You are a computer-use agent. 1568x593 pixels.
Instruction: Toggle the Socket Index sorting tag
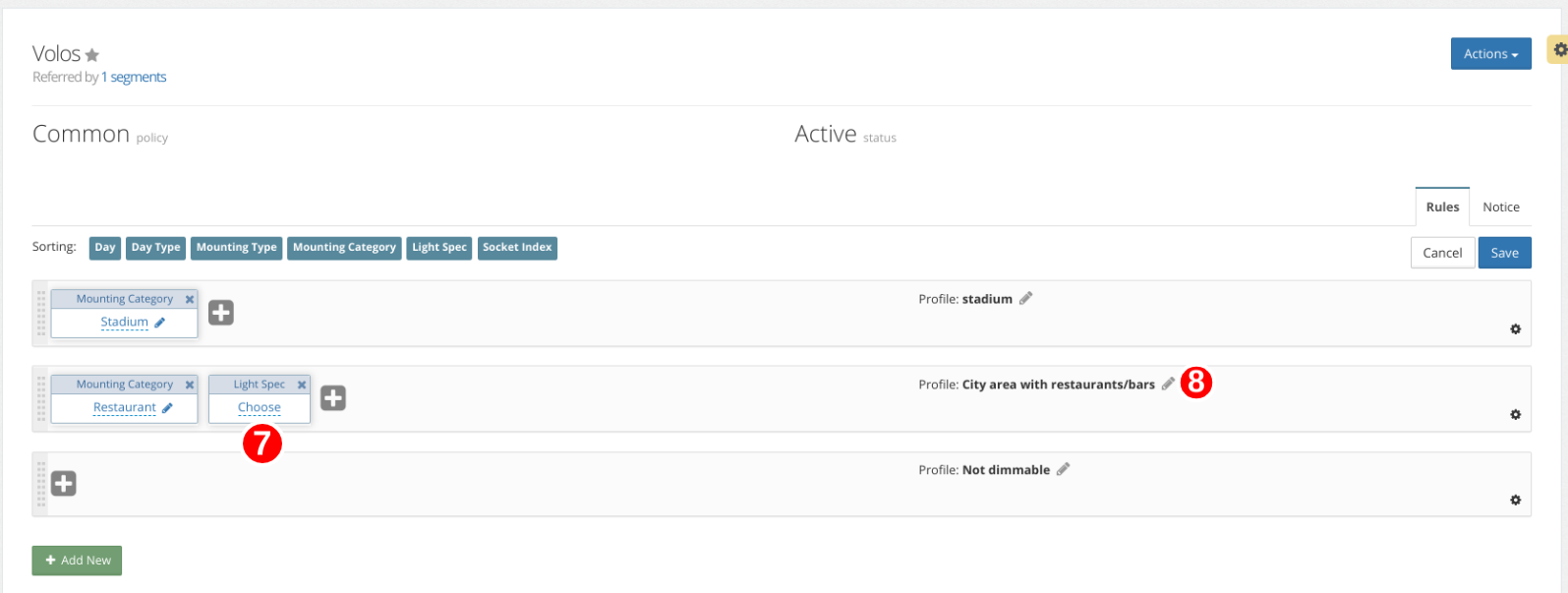(x=517, y=248)
